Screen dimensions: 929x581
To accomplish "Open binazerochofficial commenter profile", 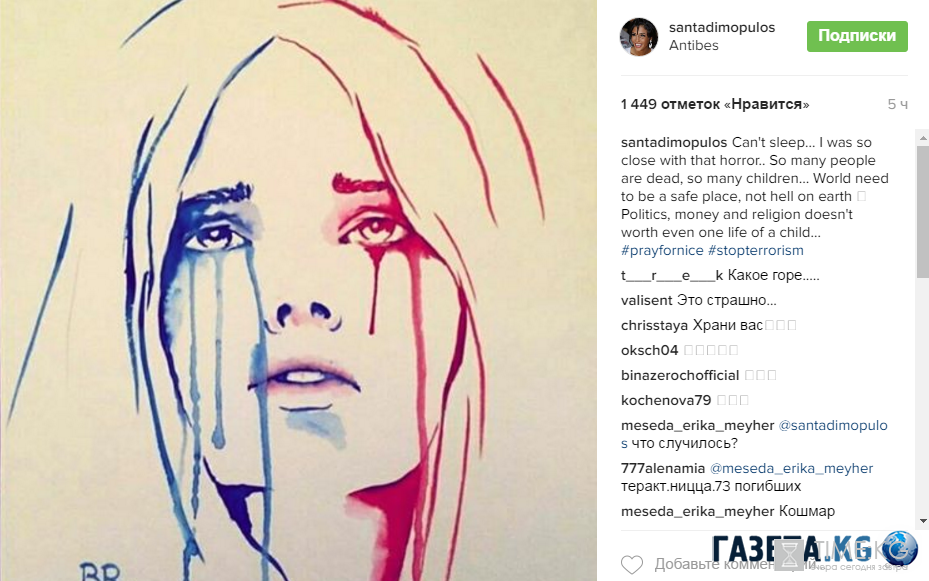I will [x=680, y=375].
